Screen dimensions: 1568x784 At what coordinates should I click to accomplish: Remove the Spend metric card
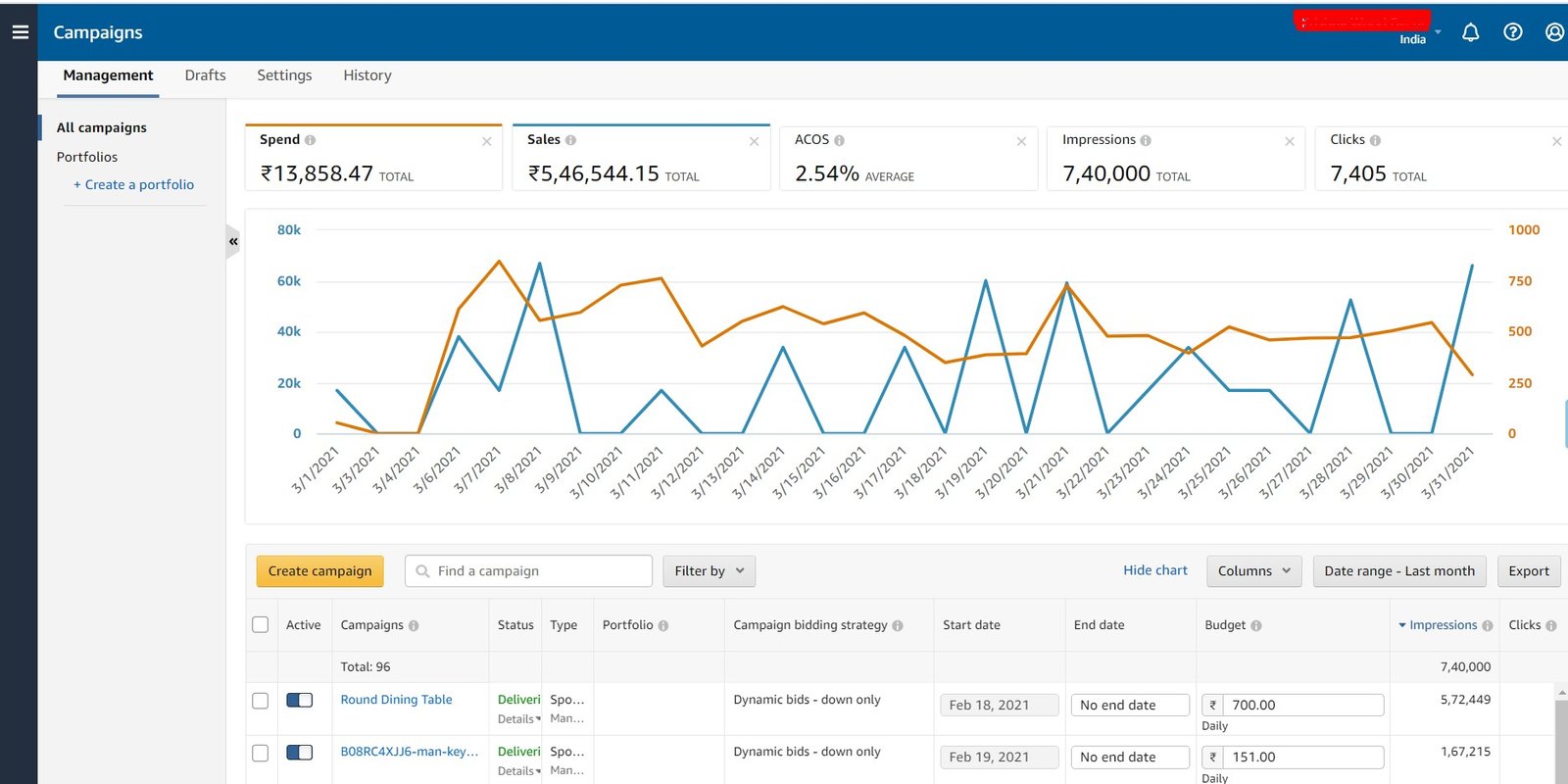click(486, 142)
